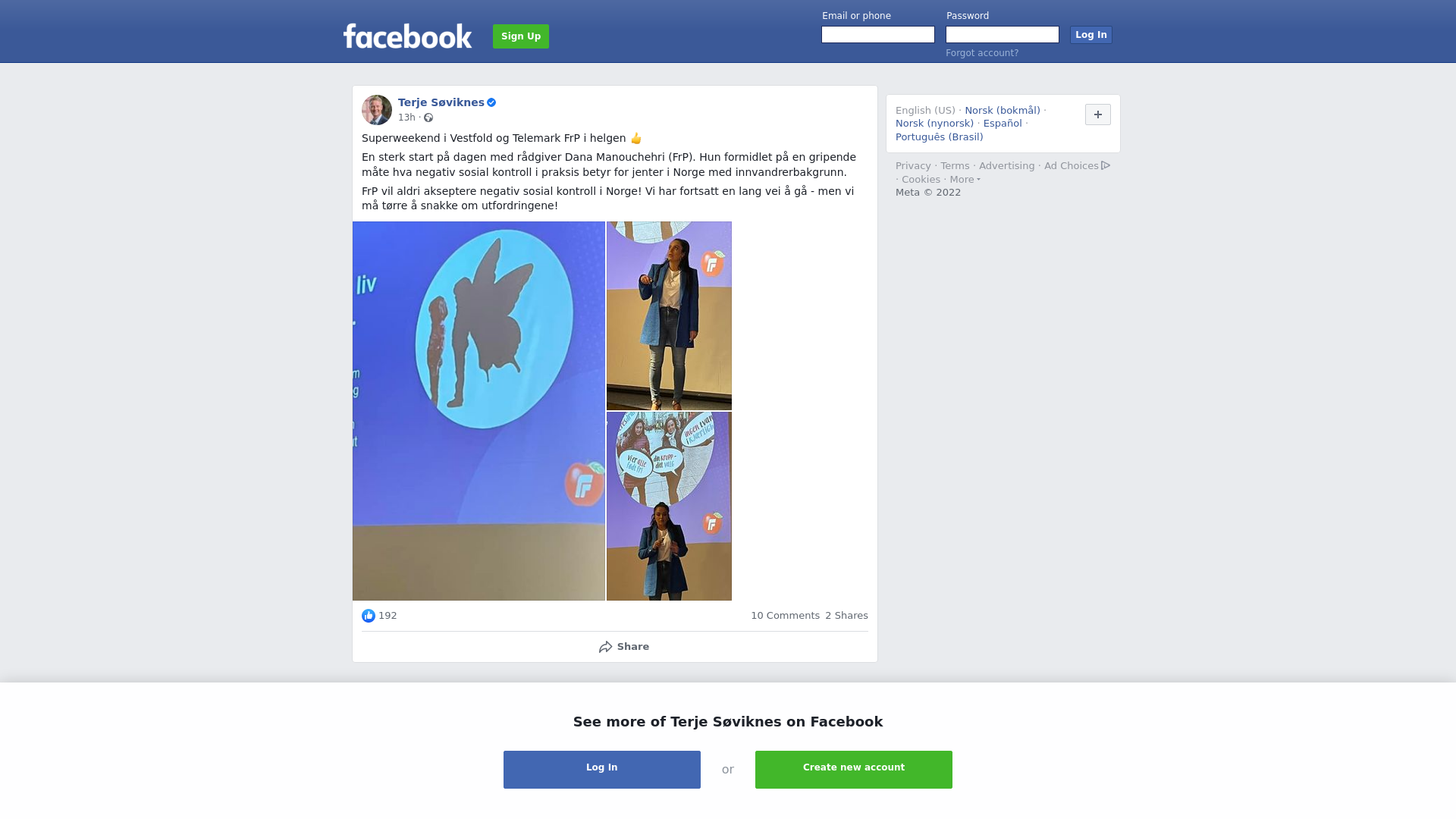The width and height of the screenshot is (1456, 819).
Task: Click the verified badge next to Terje Søviknes
Action: pos(491,102)
